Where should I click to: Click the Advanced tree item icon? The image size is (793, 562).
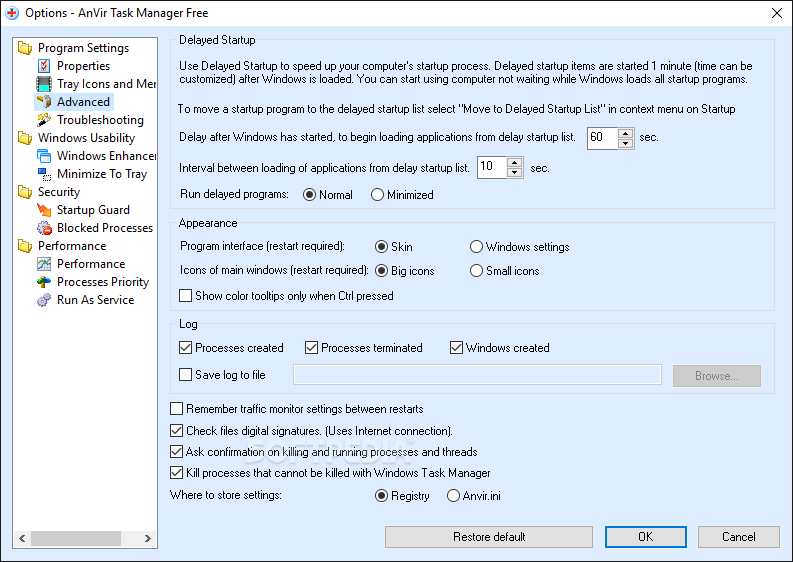pyautogui.click(x=44, y=102)
